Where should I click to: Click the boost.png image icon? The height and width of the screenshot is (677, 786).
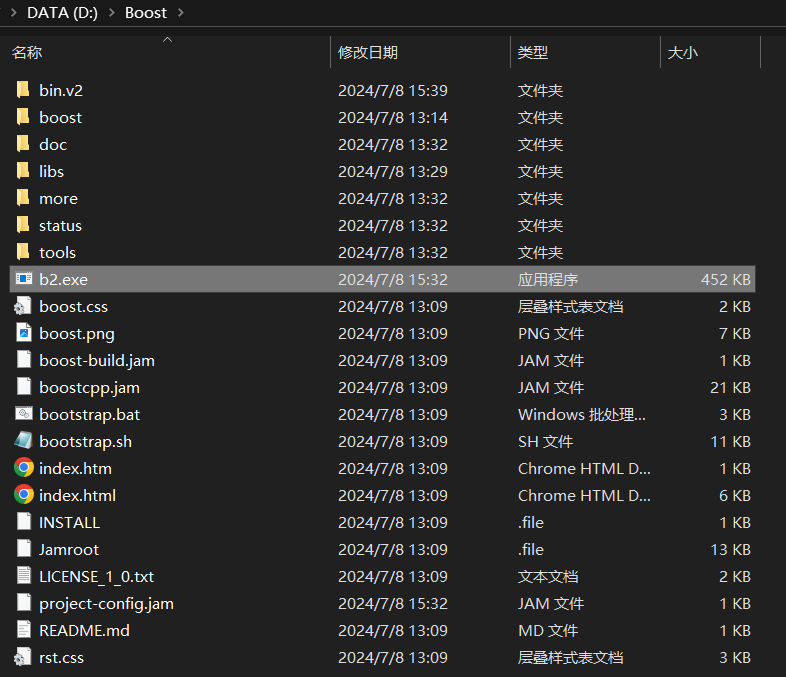coord(24,333)
